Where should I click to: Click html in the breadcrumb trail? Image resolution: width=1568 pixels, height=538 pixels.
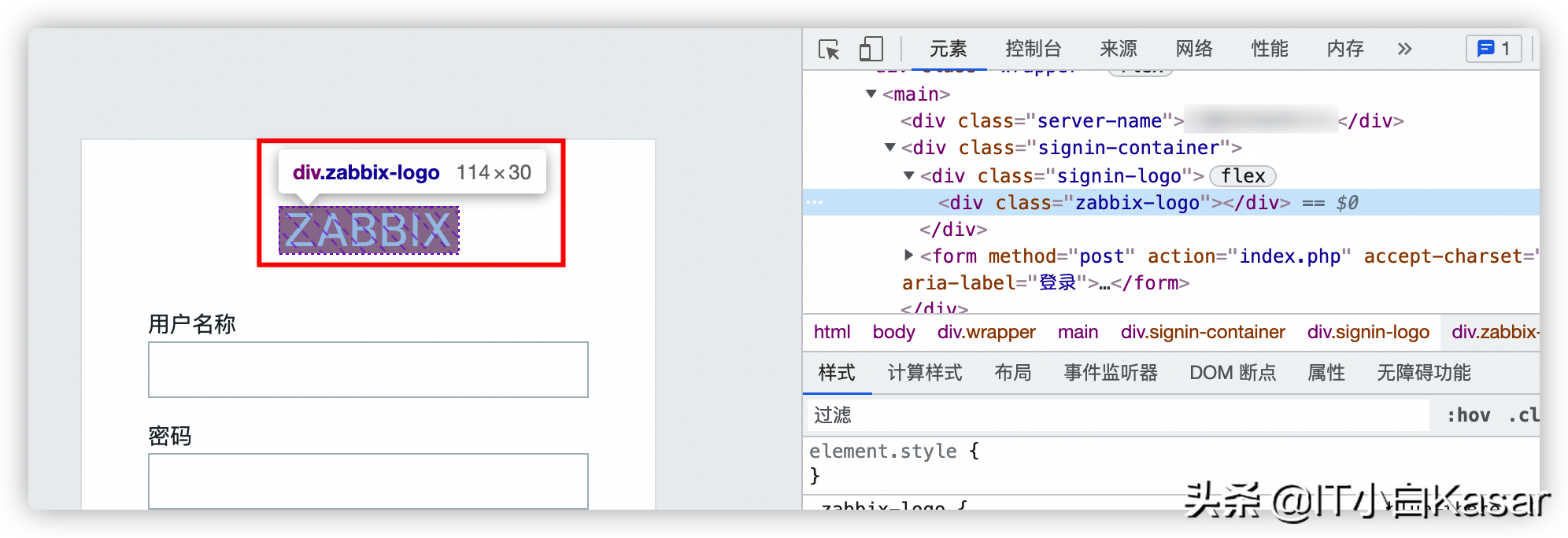click(x=832, y=332)
